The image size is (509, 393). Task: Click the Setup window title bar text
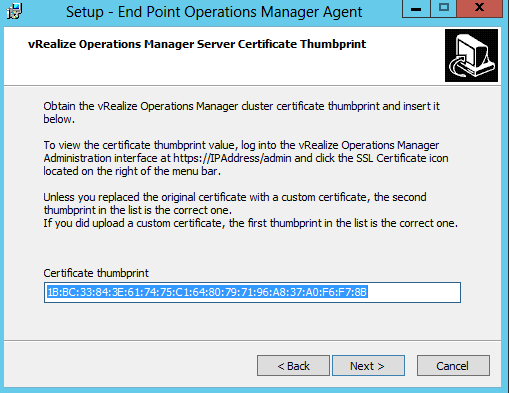point(214,12)
